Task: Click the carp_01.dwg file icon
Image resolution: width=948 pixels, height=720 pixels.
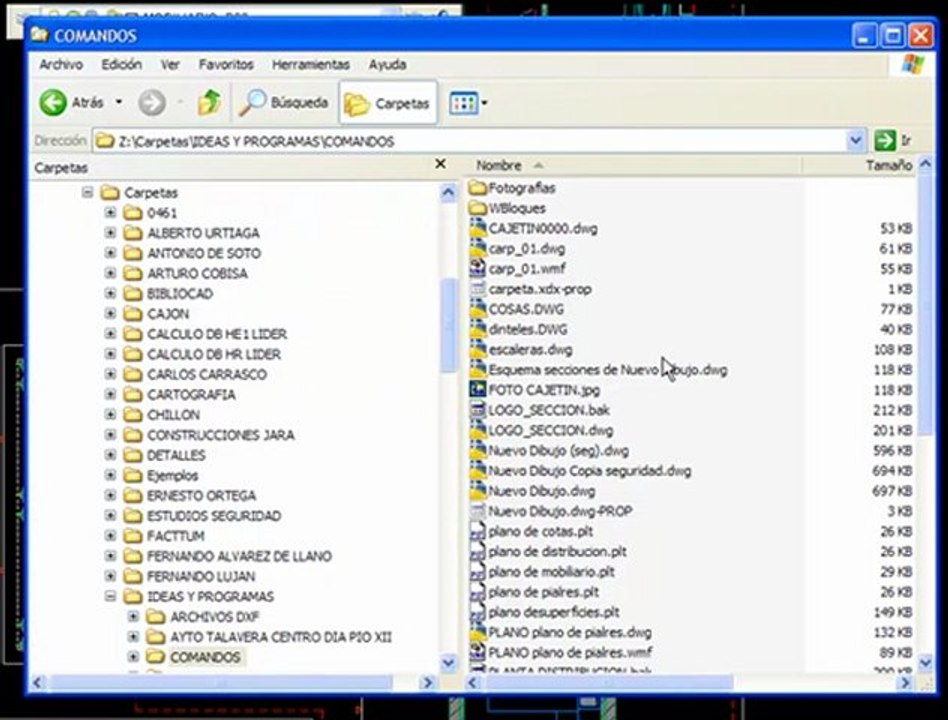Action: tap(478, 248)
